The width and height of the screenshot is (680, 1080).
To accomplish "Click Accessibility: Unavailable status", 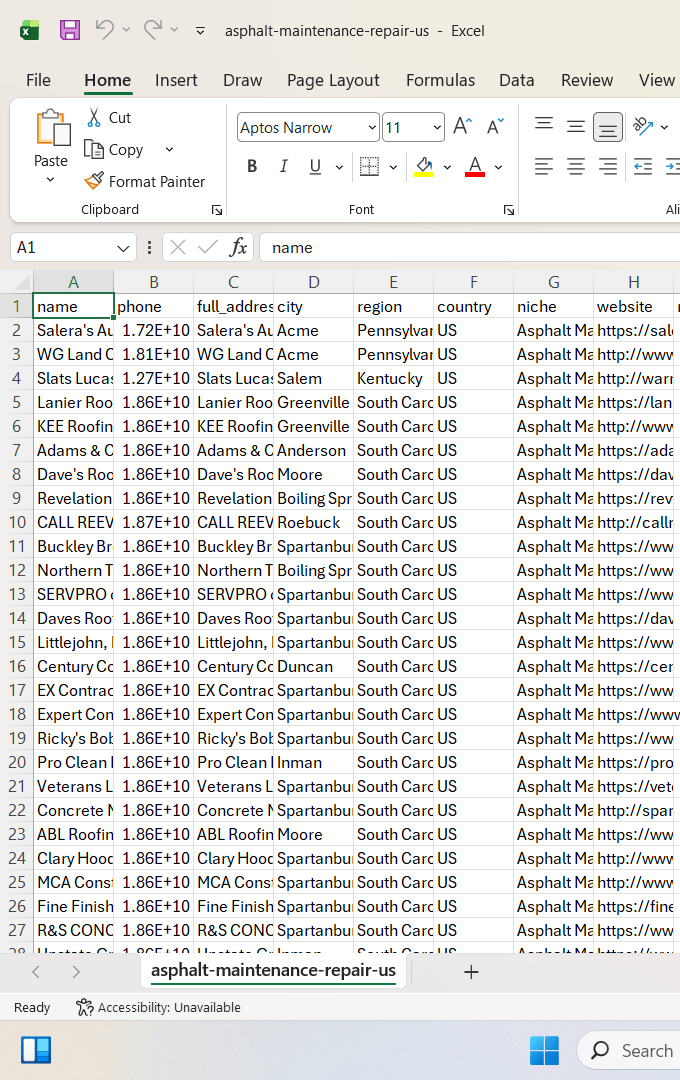I will 158,1007.
